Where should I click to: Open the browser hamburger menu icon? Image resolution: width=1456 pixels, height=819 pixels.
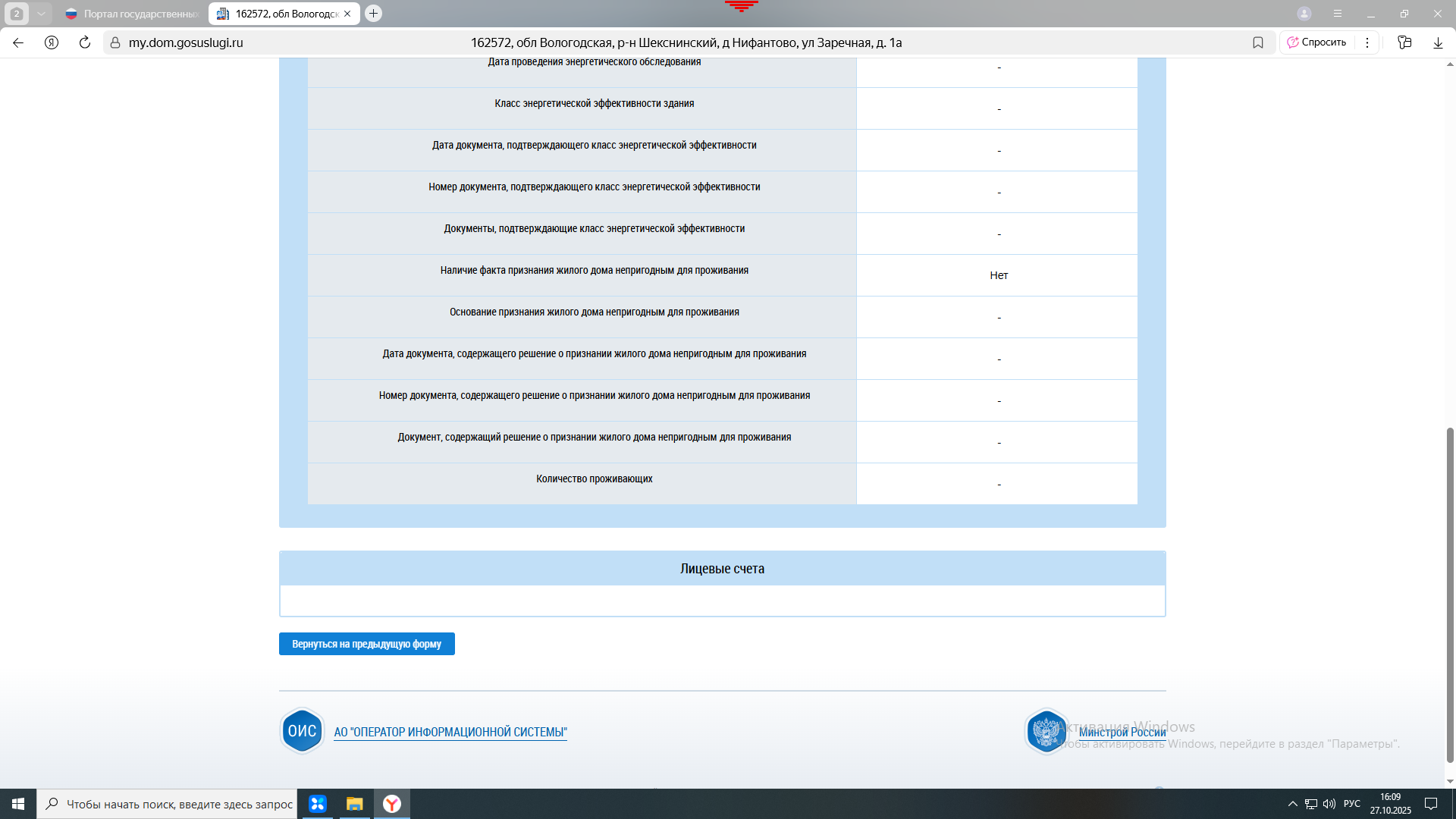(1338, 14)
